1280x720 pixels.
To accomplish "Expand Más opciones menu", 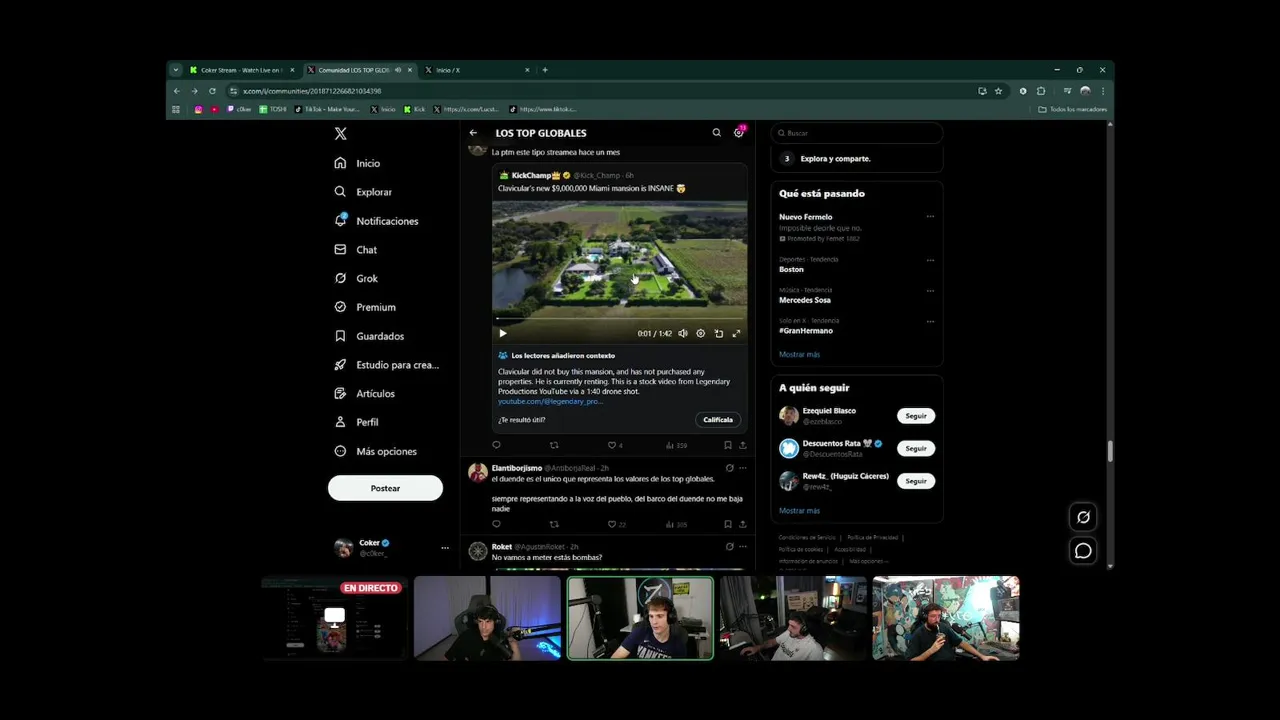I will [376, 451].
